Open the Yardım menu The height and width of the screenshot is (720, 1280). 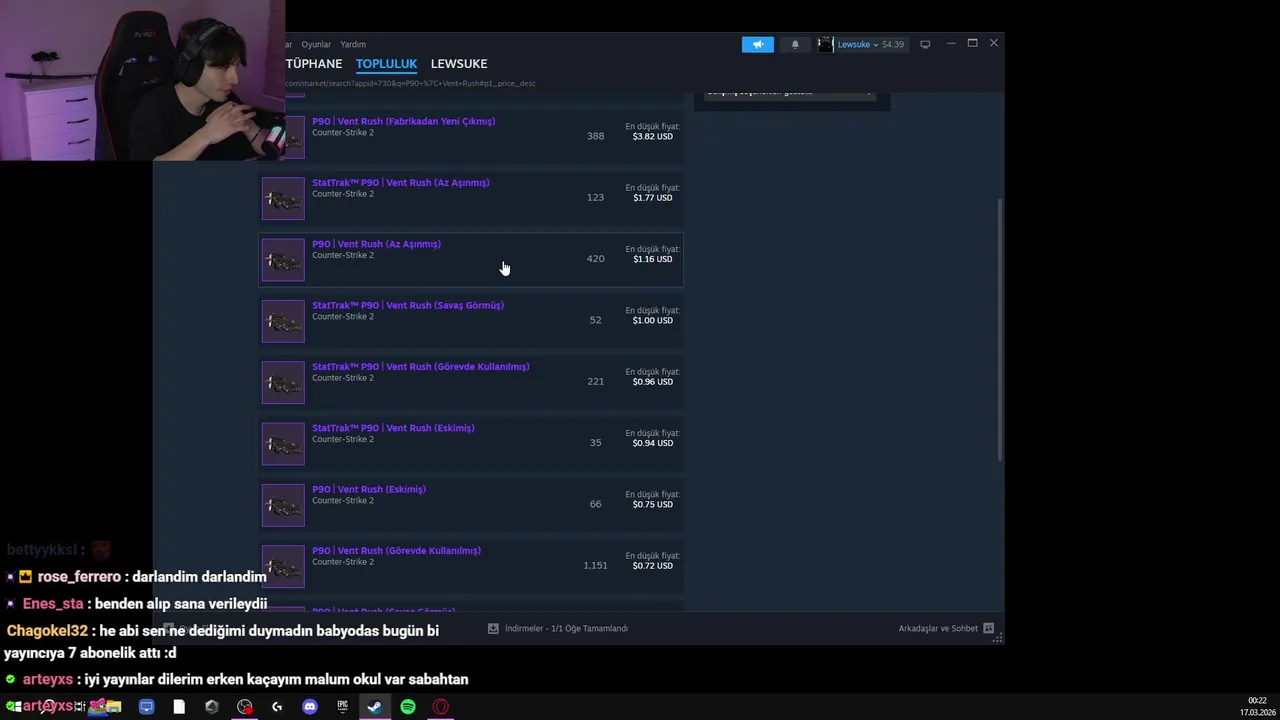(x=353, y=44)
